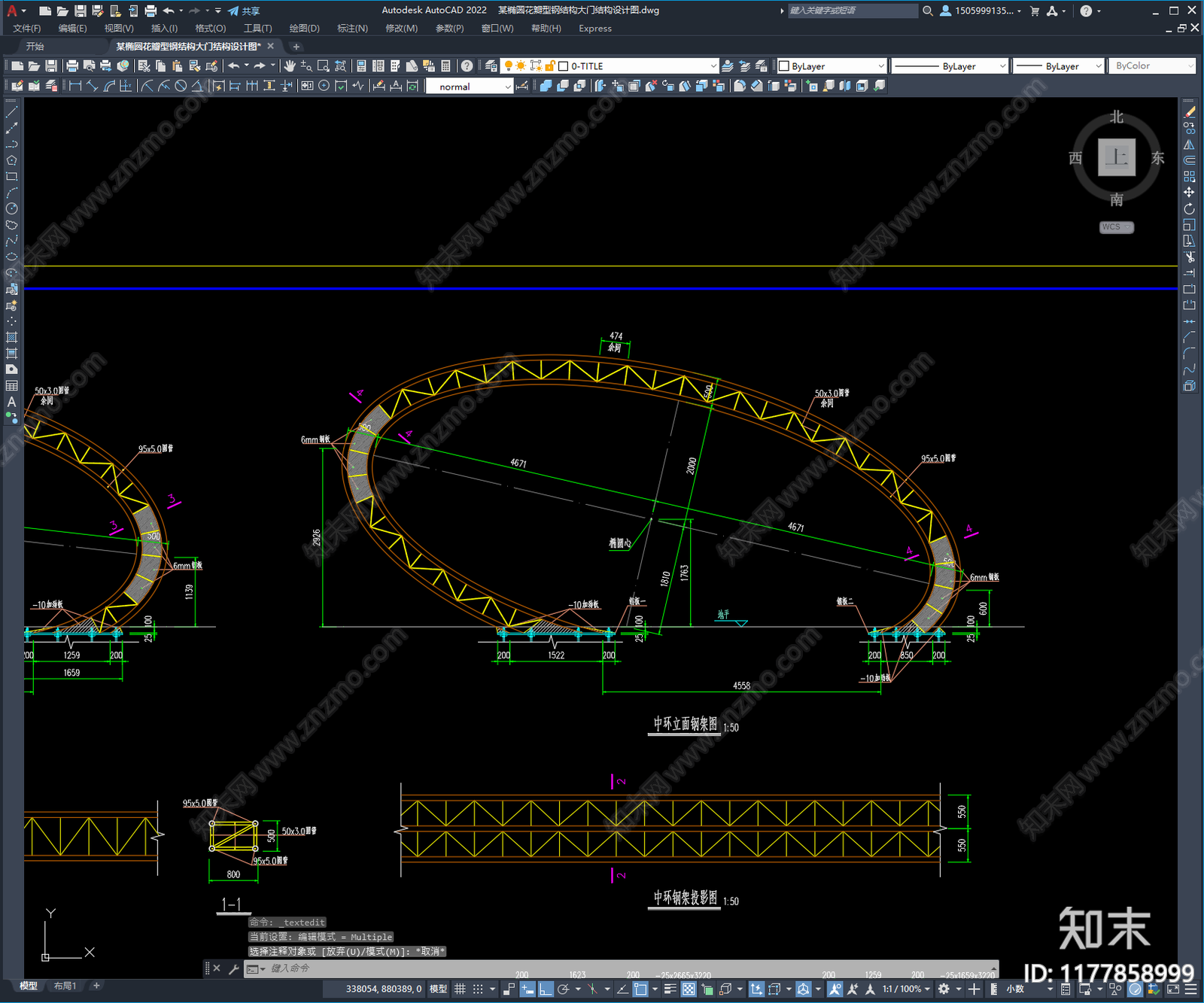Select the Linear dimension tool
The image size is (1204, 1003).
[75, 86]
